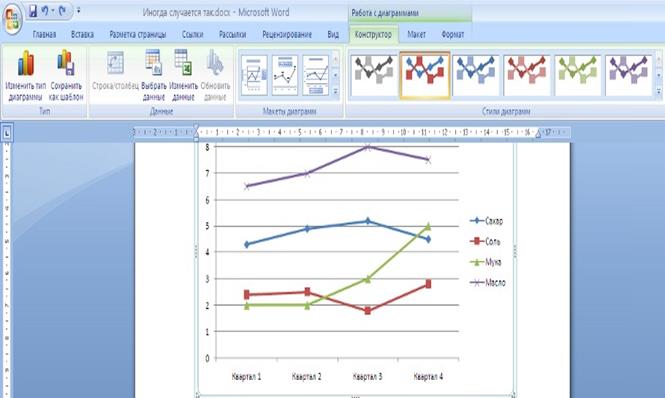This screenshot has height=398, width=665.
Task: Apply the multicolor red-blue chart style
Action: [x=425, y=75]
